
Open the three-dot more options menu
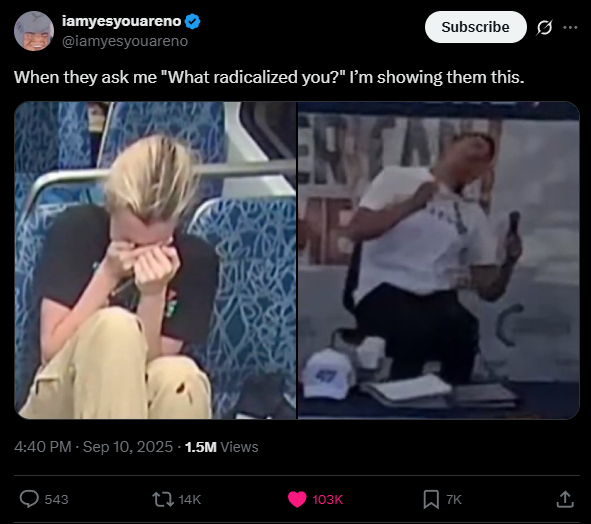click(570, 27)
